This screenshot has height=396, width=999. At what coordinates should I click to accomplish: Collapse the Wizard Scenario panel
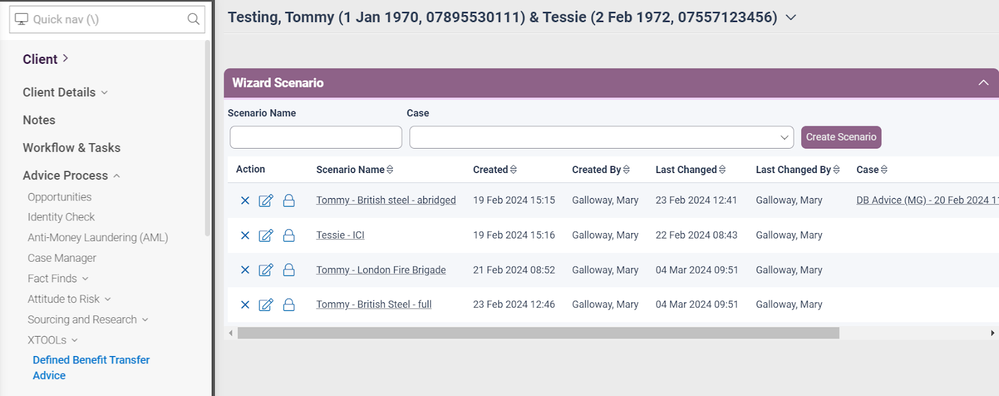point(983,83)
